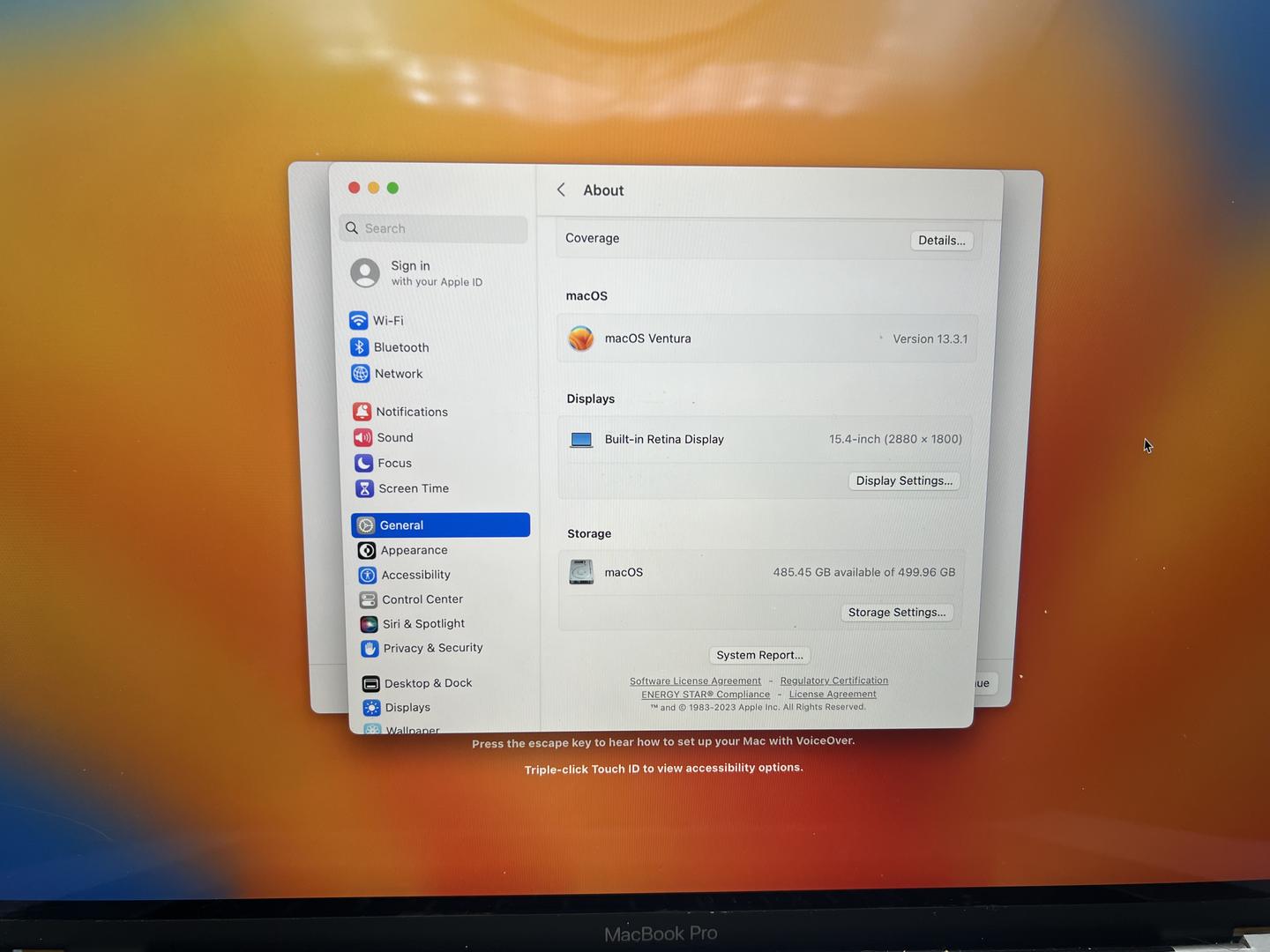
Task: Click the Sound speaker icon
Action: click(x=362, y=437)
